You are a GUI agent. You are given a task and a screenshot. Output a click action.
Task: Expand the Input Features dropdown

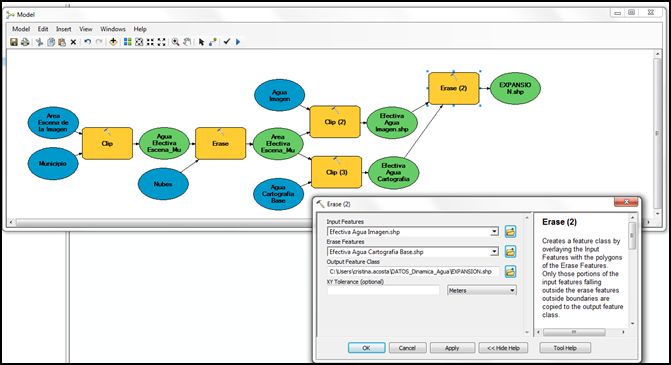pyautogui.click(x=494, y=231)
